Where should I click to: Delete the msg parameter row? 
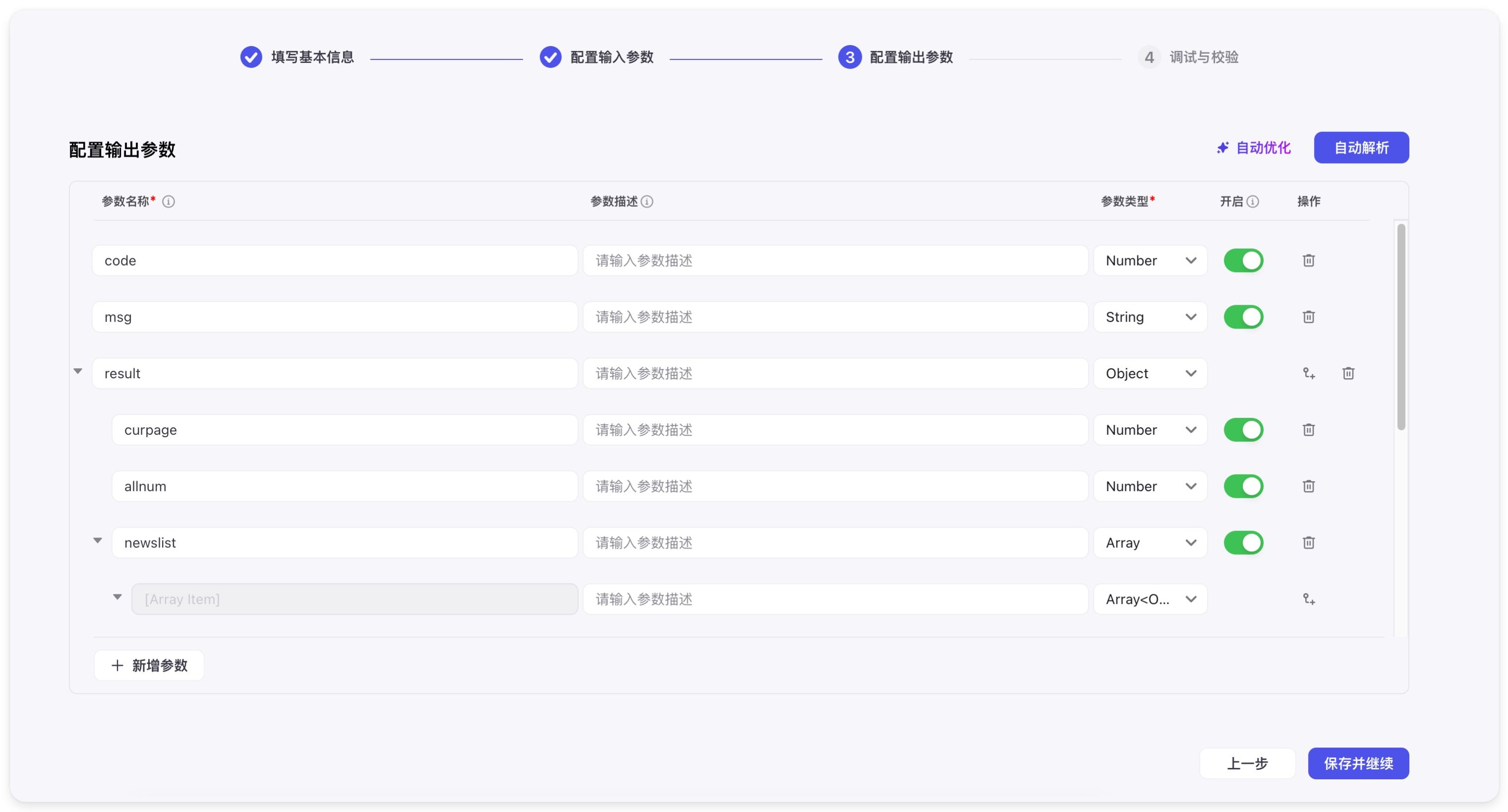1308,316
